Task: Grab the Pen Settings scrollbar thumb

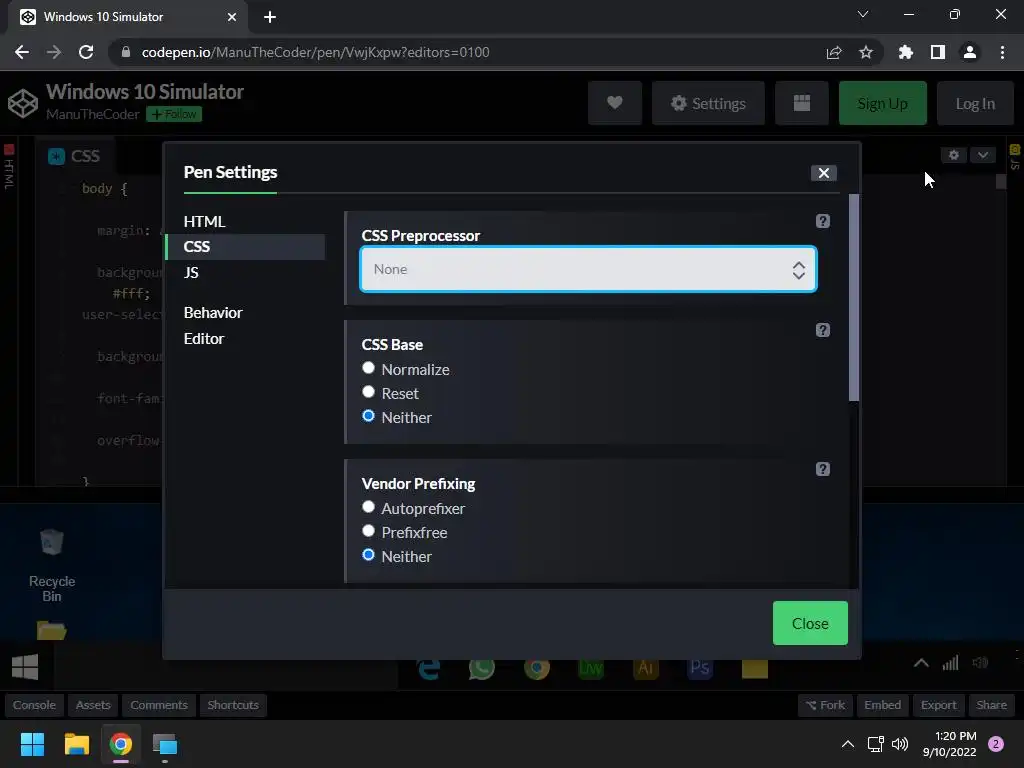Action: [x=854, y=298]
